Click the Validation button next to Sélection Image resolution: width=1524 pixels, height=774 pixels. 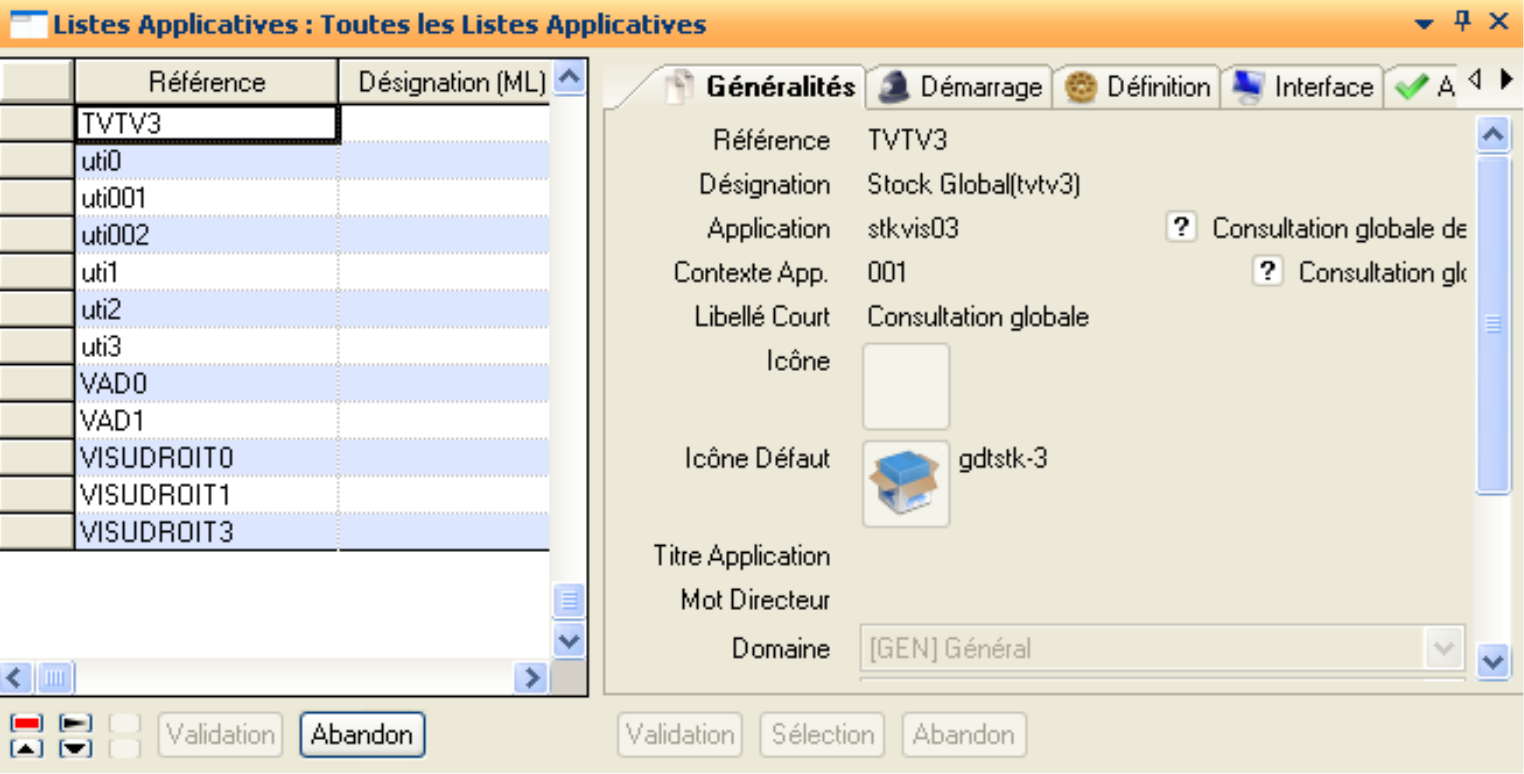680,735
